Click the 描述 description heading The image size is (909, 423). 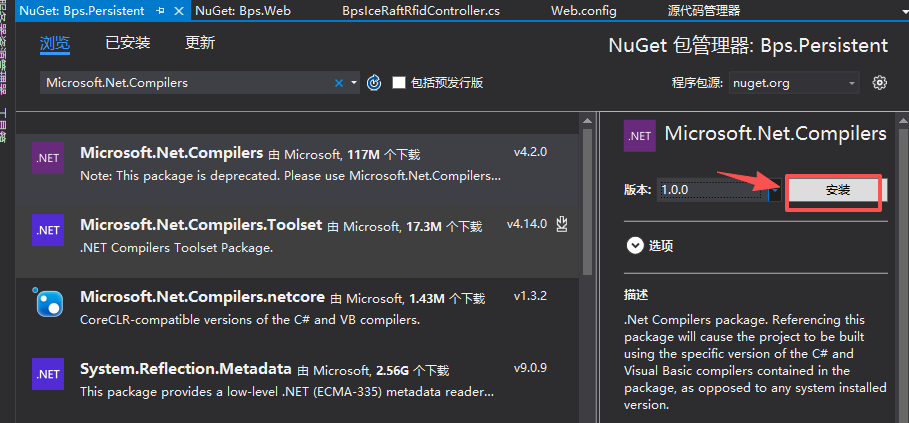[x=636, y=295]
